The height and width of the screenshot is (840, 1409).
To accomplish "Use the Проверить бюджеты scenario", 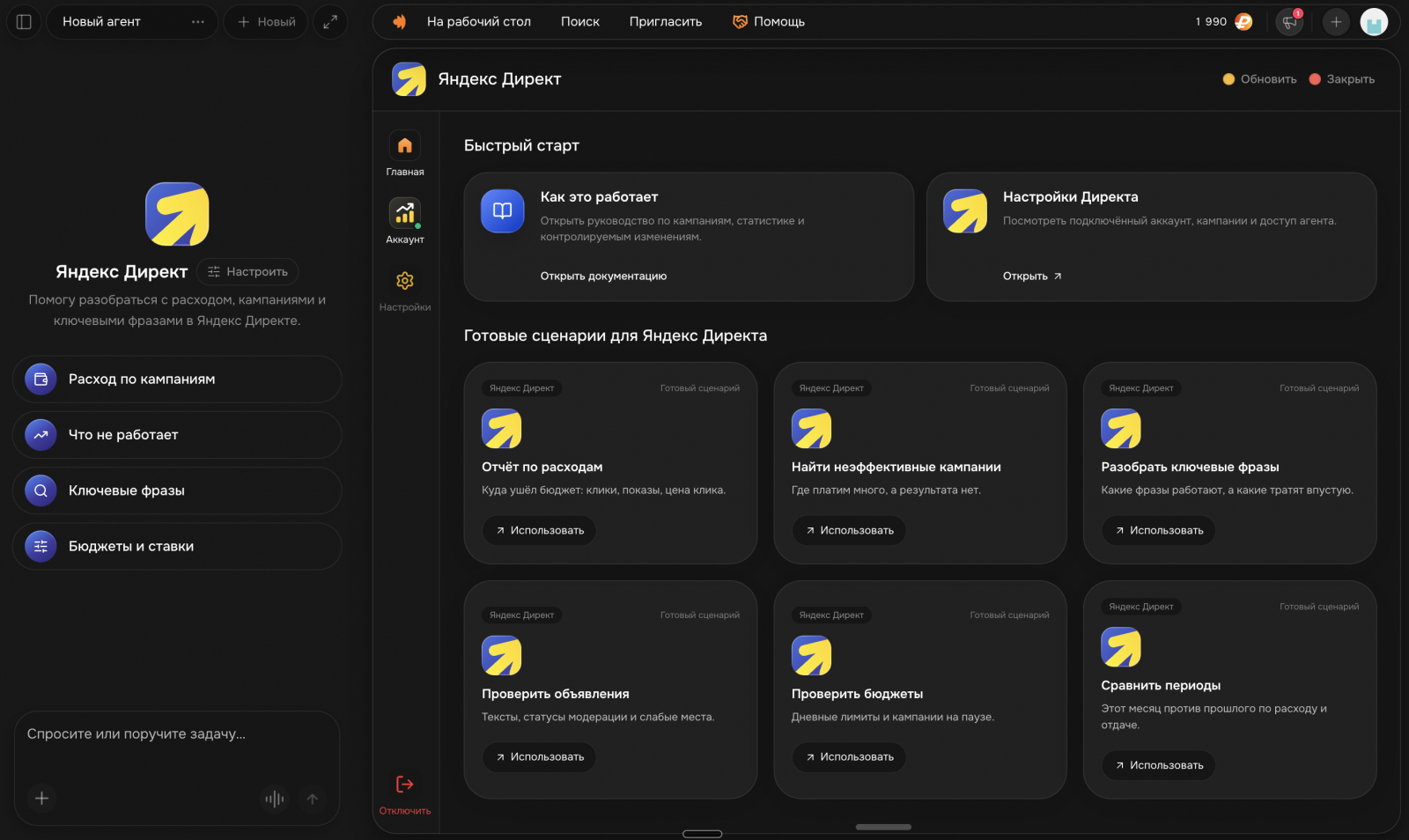I will (850, 757).
